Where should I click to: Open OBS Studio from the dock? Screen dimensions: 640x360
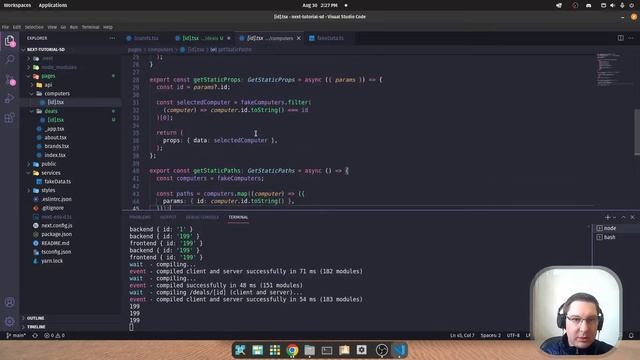click(382, 350)
